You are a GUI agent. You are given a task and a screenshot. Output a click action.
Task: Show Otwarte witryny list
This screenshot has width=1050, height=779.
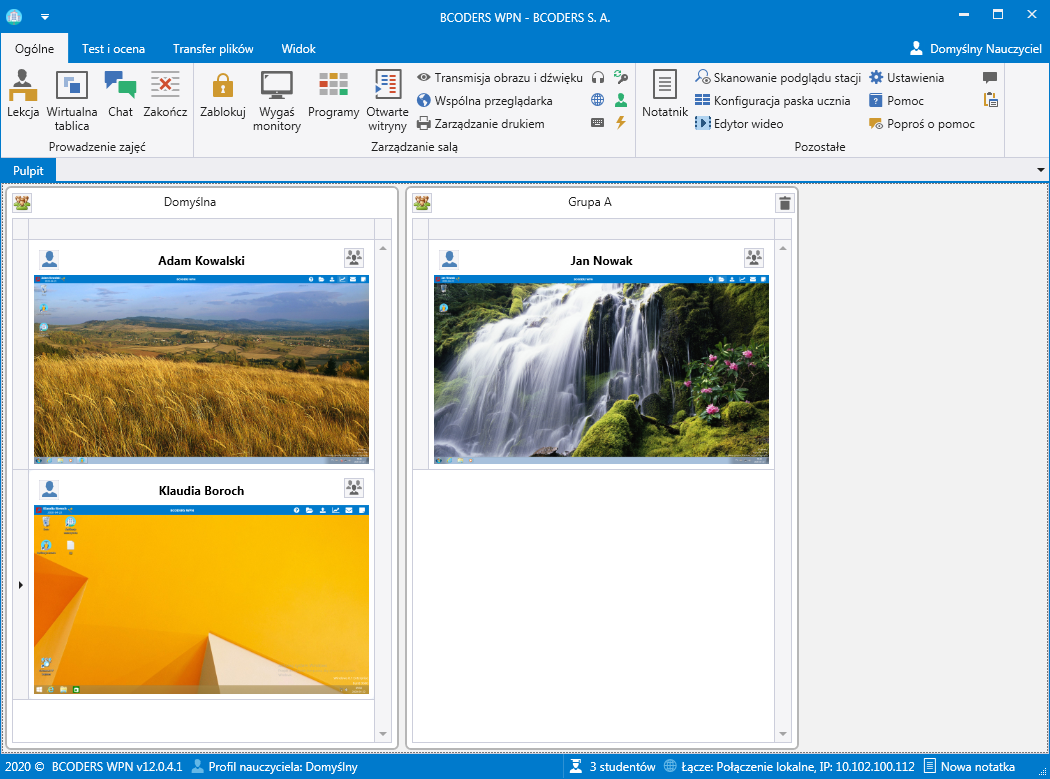click(x=387, y=100)
